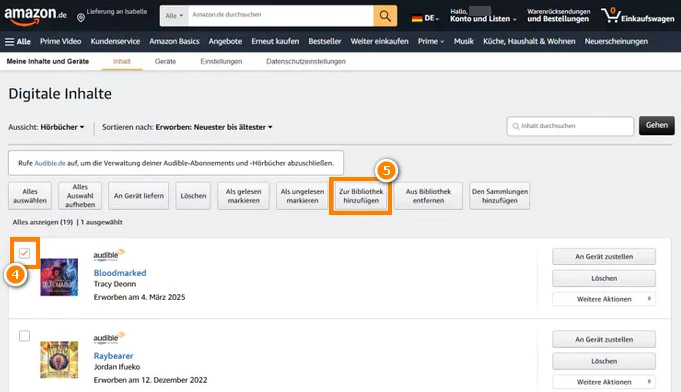This screenshot has width=681, height=392.
Task: Click Meine Inhalte und Geräte heading
Action: [48, 61]
